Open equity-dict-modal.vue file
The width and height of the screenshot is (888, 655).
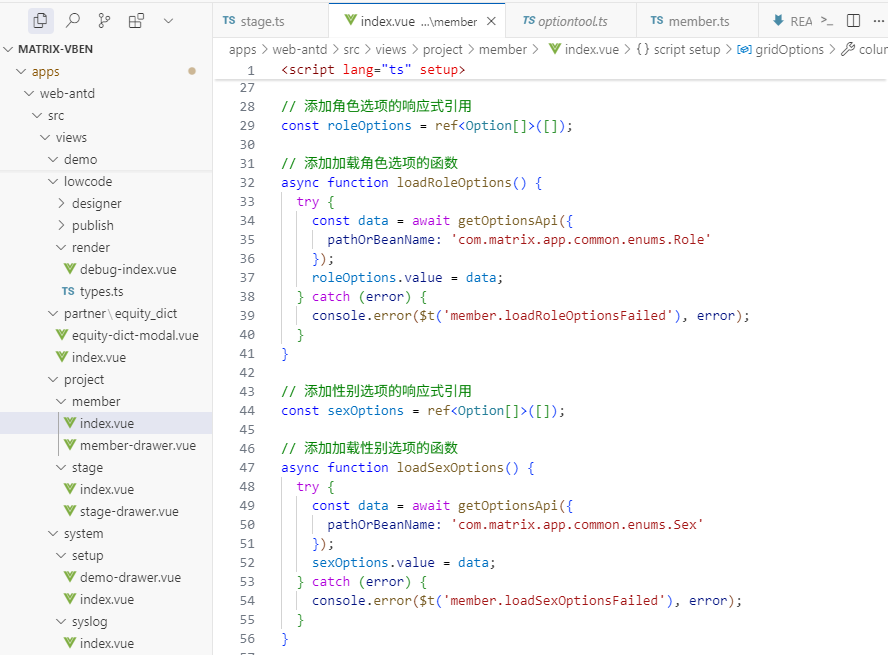pyautogui.click(x=134, y=335)
